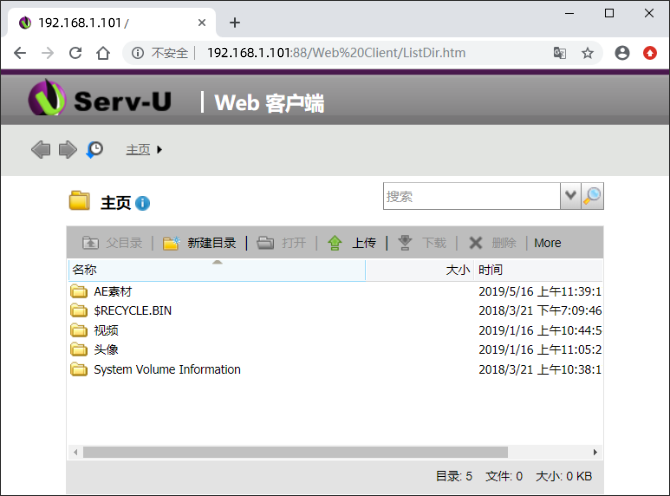The width and height of the screenshot is (670, 496).
Task: Navigate forward with the Serv-U grey right arrow
Action: [x=68, y=150]
